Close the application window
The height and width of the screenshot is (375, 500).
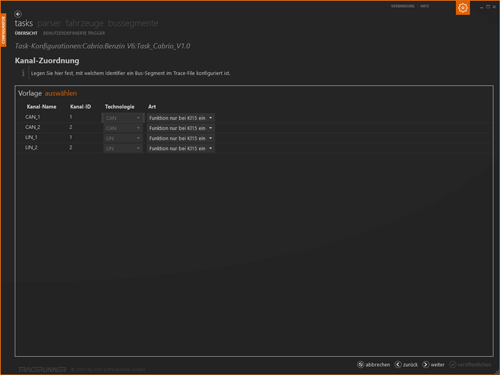[494, 7]
